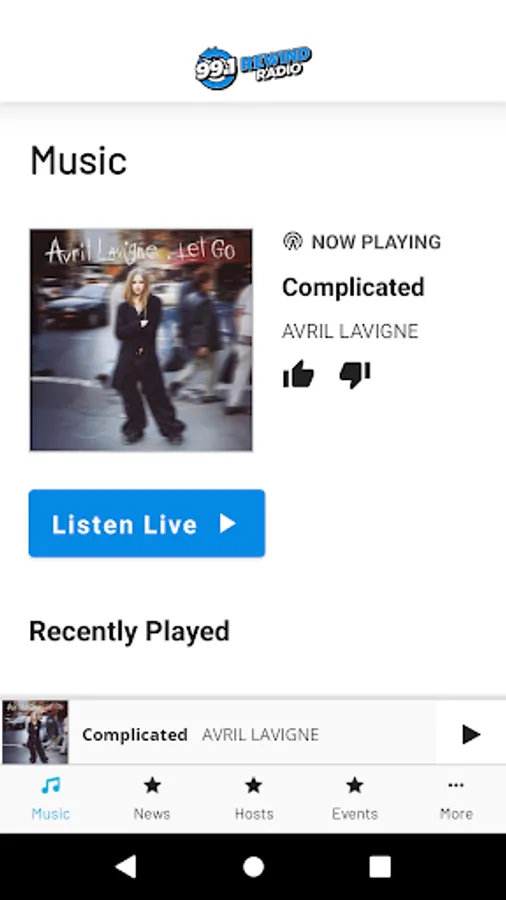506x900 pixels.
Task: Tap the music note icon in bottom bar
Action: coord(50,785)
